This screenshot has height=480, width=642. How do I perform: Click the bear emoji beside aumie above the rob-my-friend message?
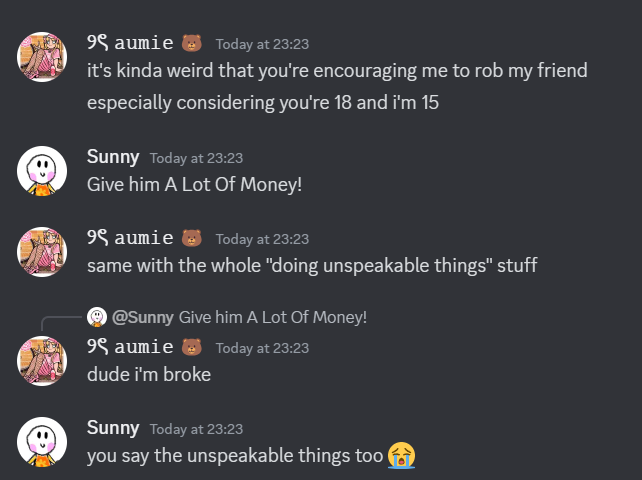tap(191, 43)
